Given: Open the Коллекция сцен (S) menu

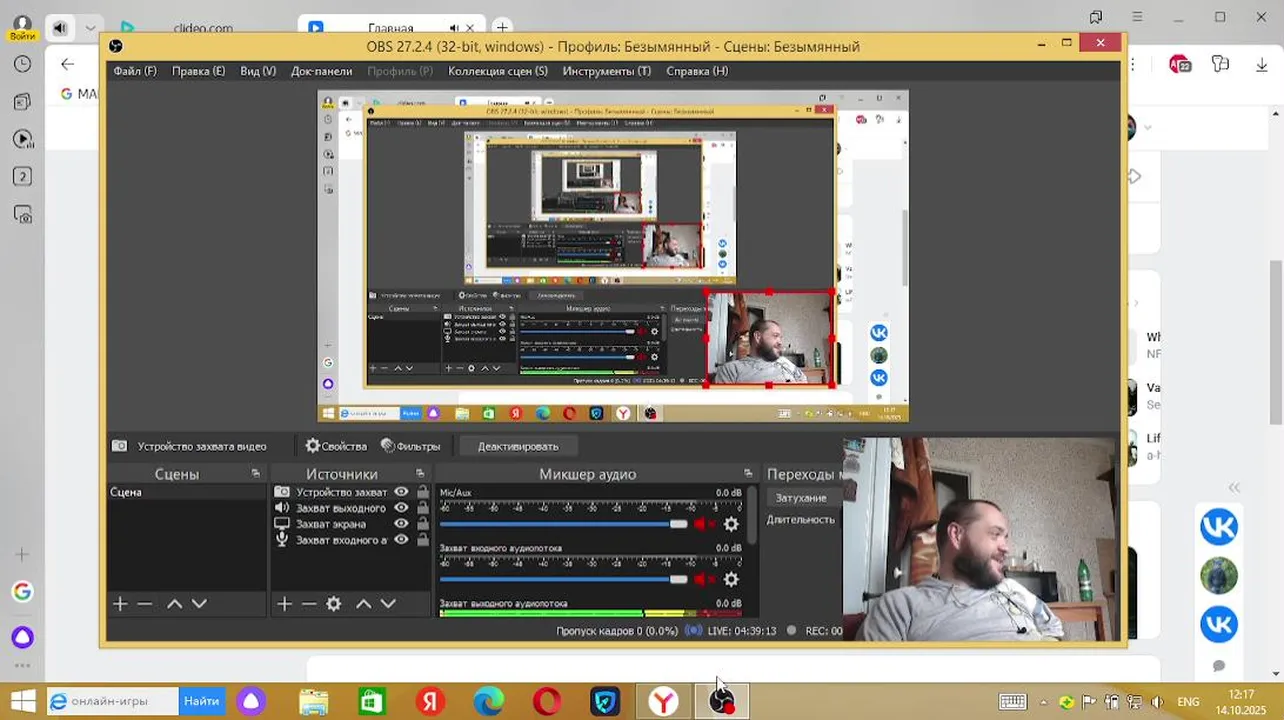Looking at the screenshot, I should tap(498, 71).
